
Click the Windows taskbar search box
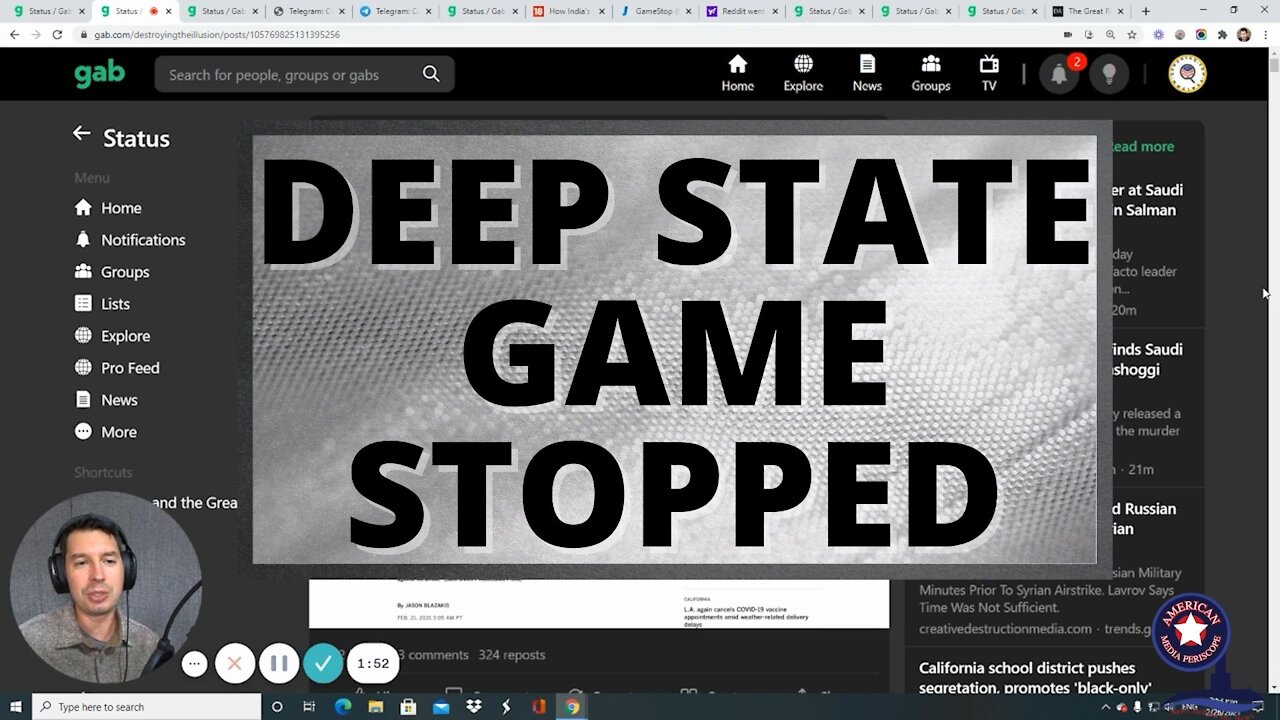coord(146,707)
